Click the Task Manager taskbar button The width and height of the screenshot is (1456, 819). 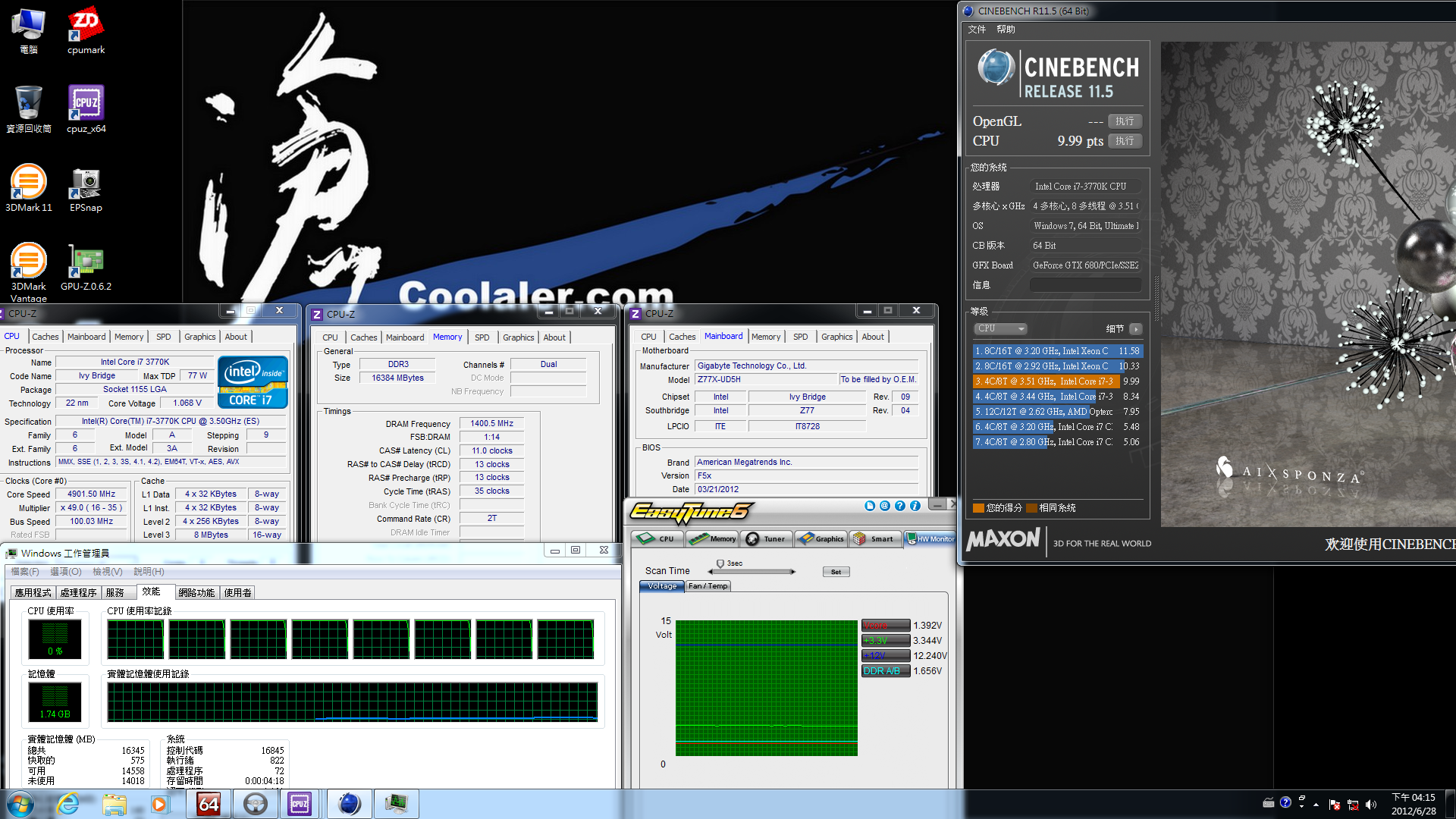(396, 804)
